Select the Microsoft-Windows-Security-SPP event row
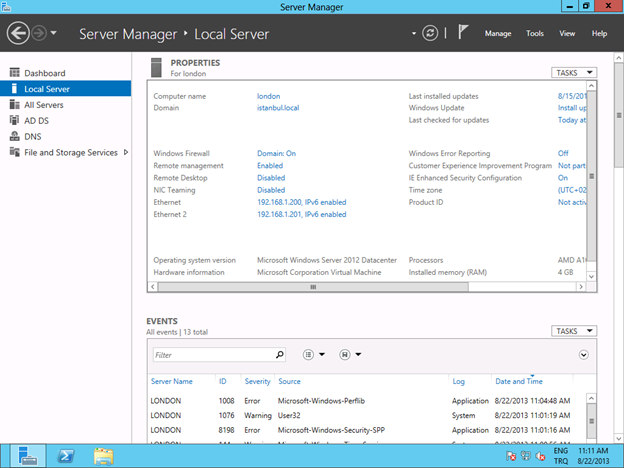The width and height of the screenshot is (624, 468). click(x=366, y=431)
